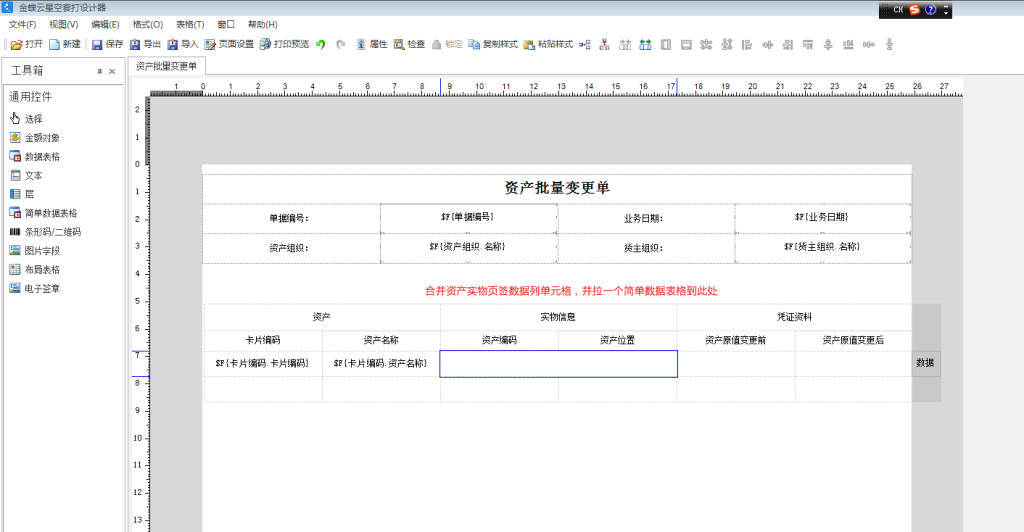1024x532 pixels.
Task: Click the align right edges icon
Action: point(788,44)
